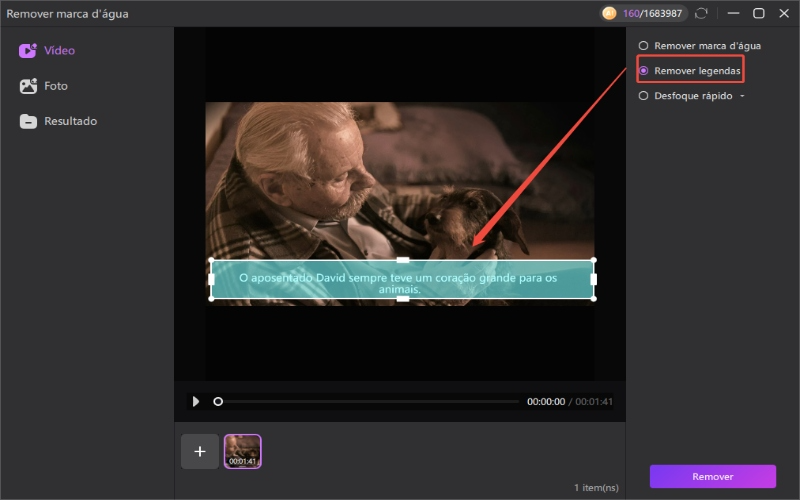Screen dimensions: 800x500
Task: Click the 160/1683987 credits counter
Action: (653, 14)
